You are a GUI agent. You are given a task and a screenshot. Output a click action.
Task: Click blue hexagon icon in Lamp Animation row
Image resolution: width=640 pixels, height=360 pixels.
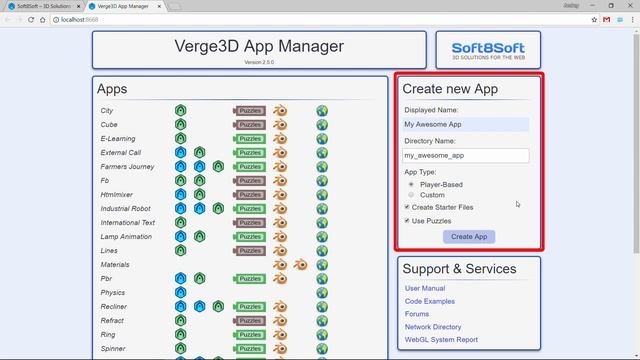pos(180,236)
